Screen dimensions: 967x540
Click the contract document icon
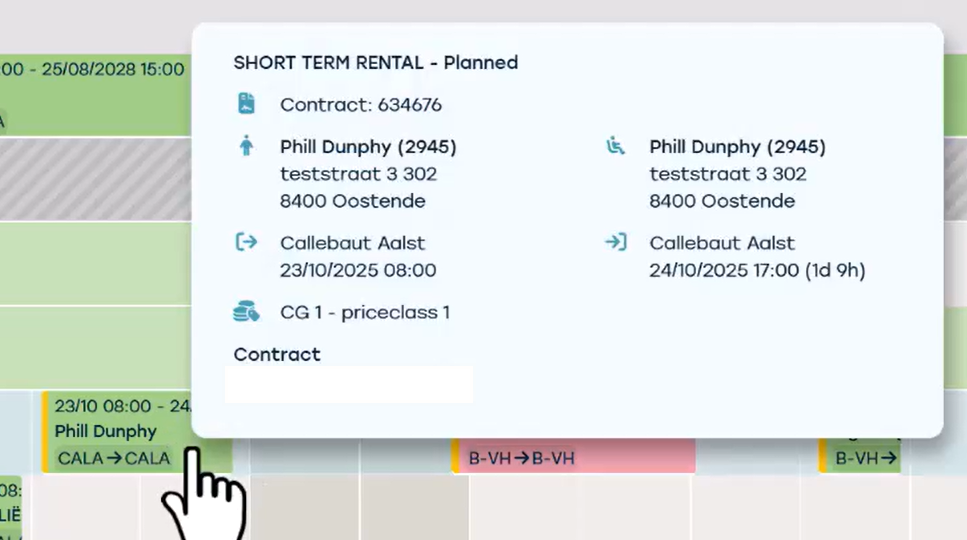246,104
